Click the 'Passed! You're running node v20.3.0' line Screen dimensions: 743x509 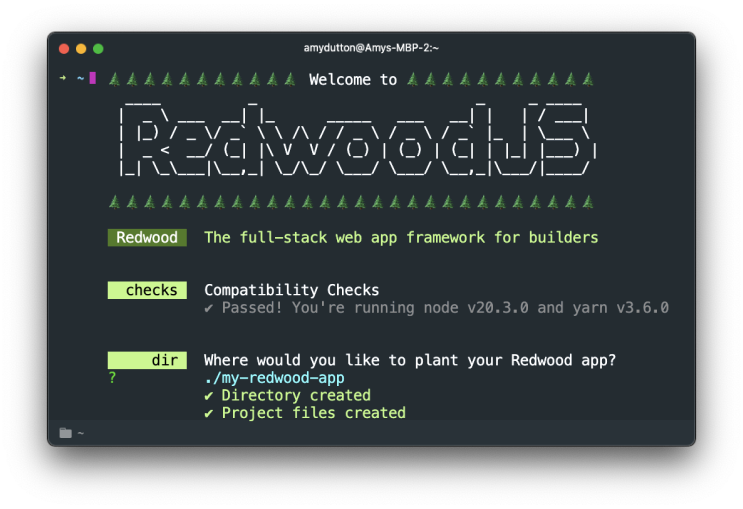tap(436, 308)
